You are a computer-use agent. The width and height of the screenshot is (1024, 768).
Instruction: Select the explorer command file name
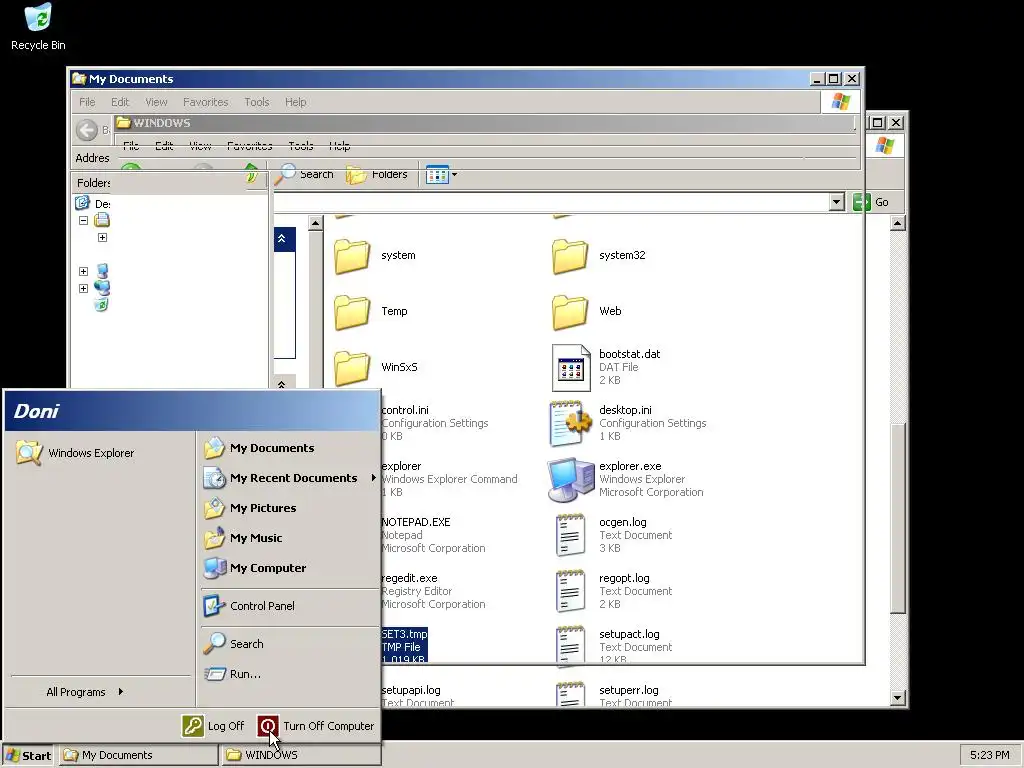click(402, 466)
